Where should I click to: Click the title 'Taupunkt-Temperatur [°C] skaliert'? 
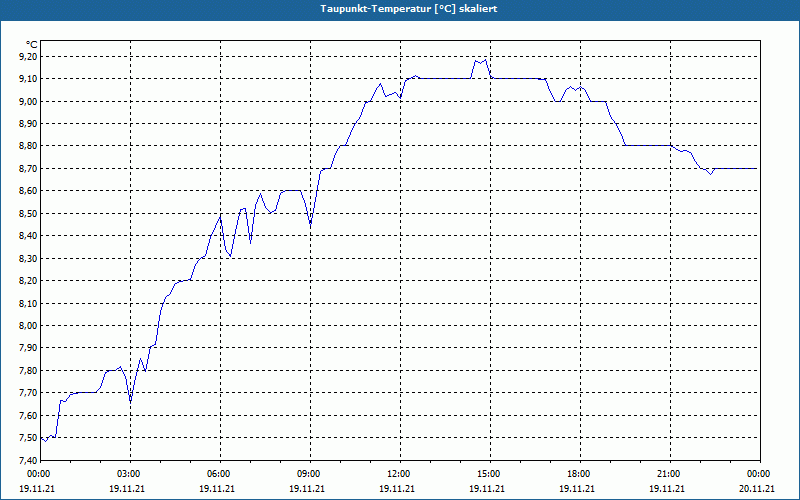click(x=408, y=9)
